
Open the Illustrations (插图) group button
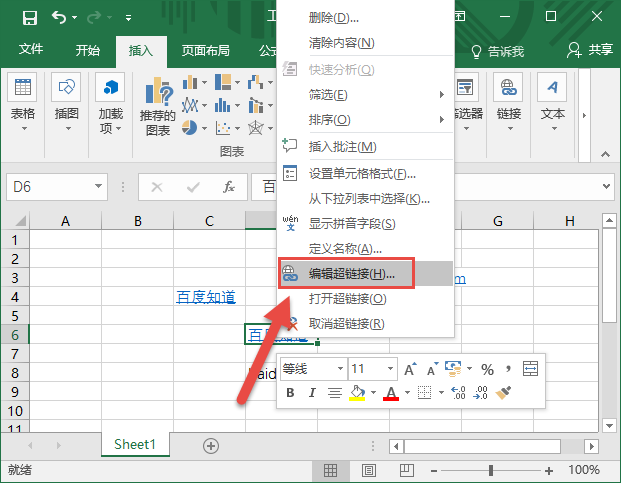(x=67, y=102)
